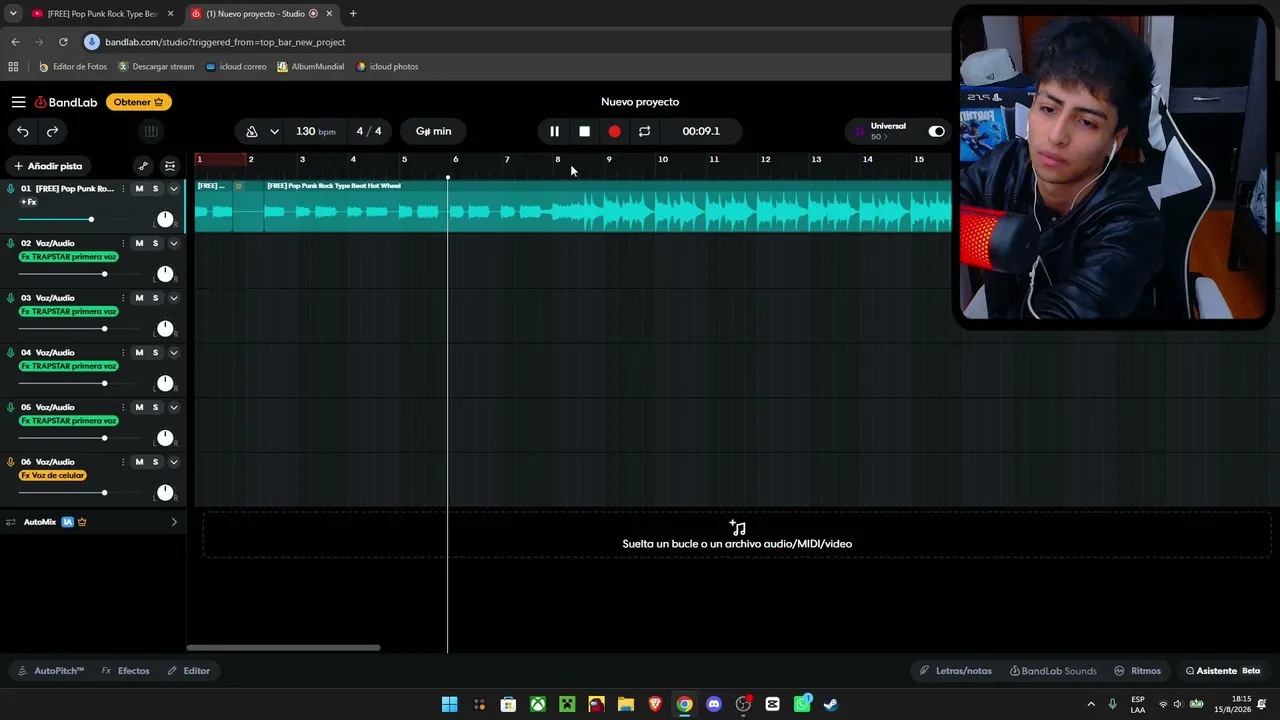Expand track 01 options chevron

tap(173, 189)
